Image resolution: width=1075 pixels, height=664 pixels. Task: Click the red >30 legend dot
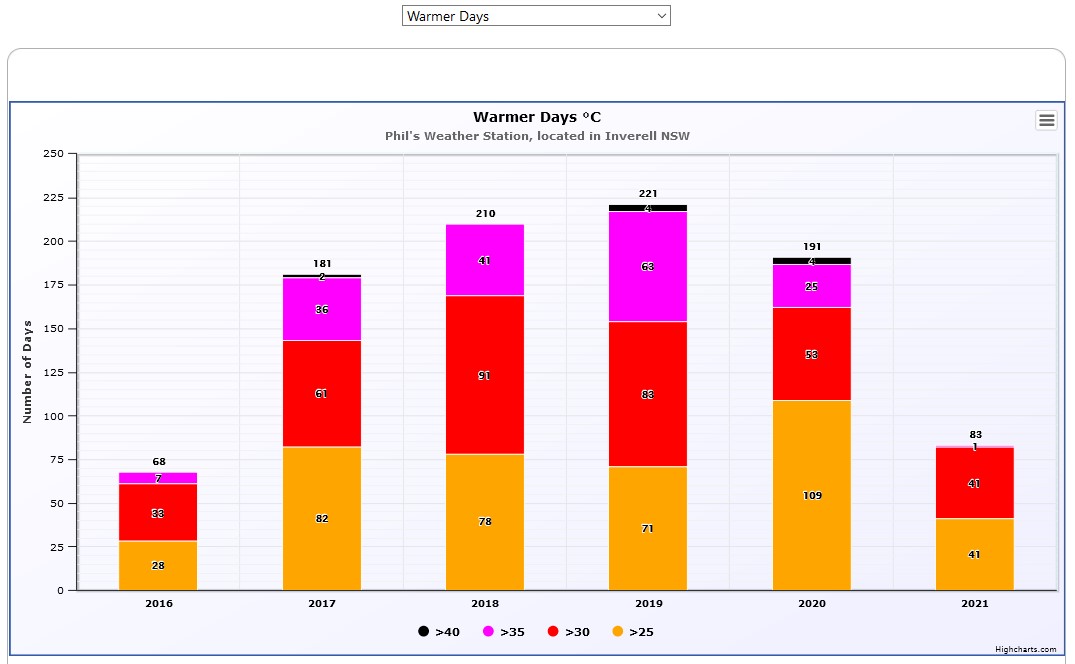[553, 632]
